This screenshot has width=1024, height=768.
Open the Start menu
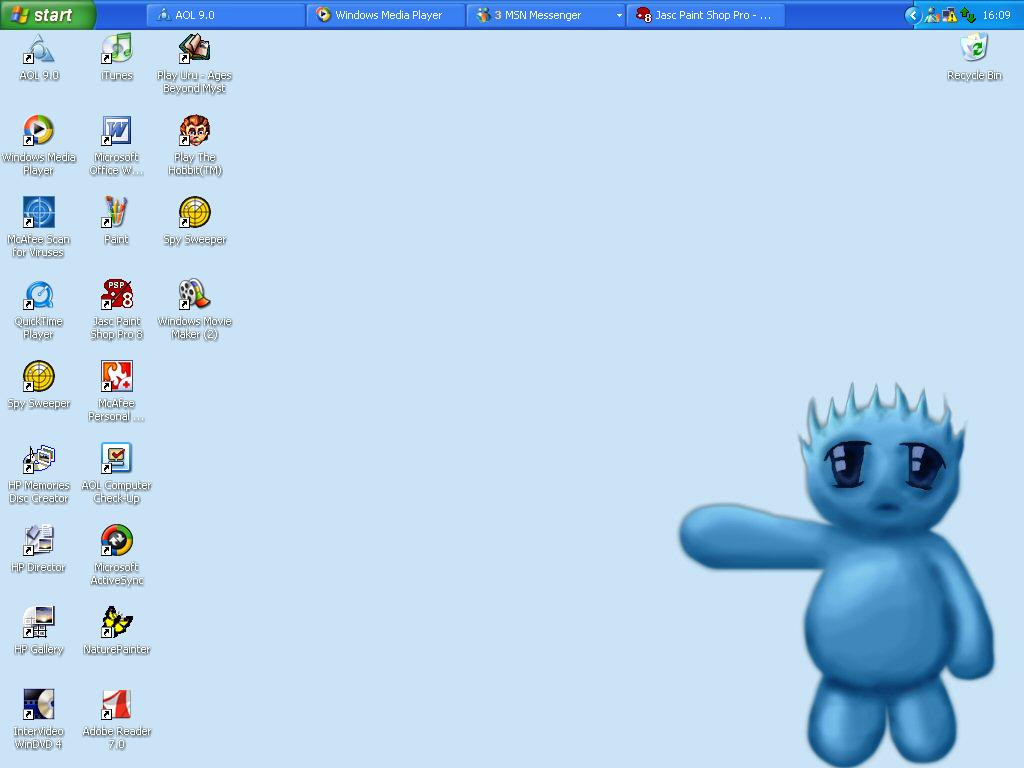coord(47,15)
